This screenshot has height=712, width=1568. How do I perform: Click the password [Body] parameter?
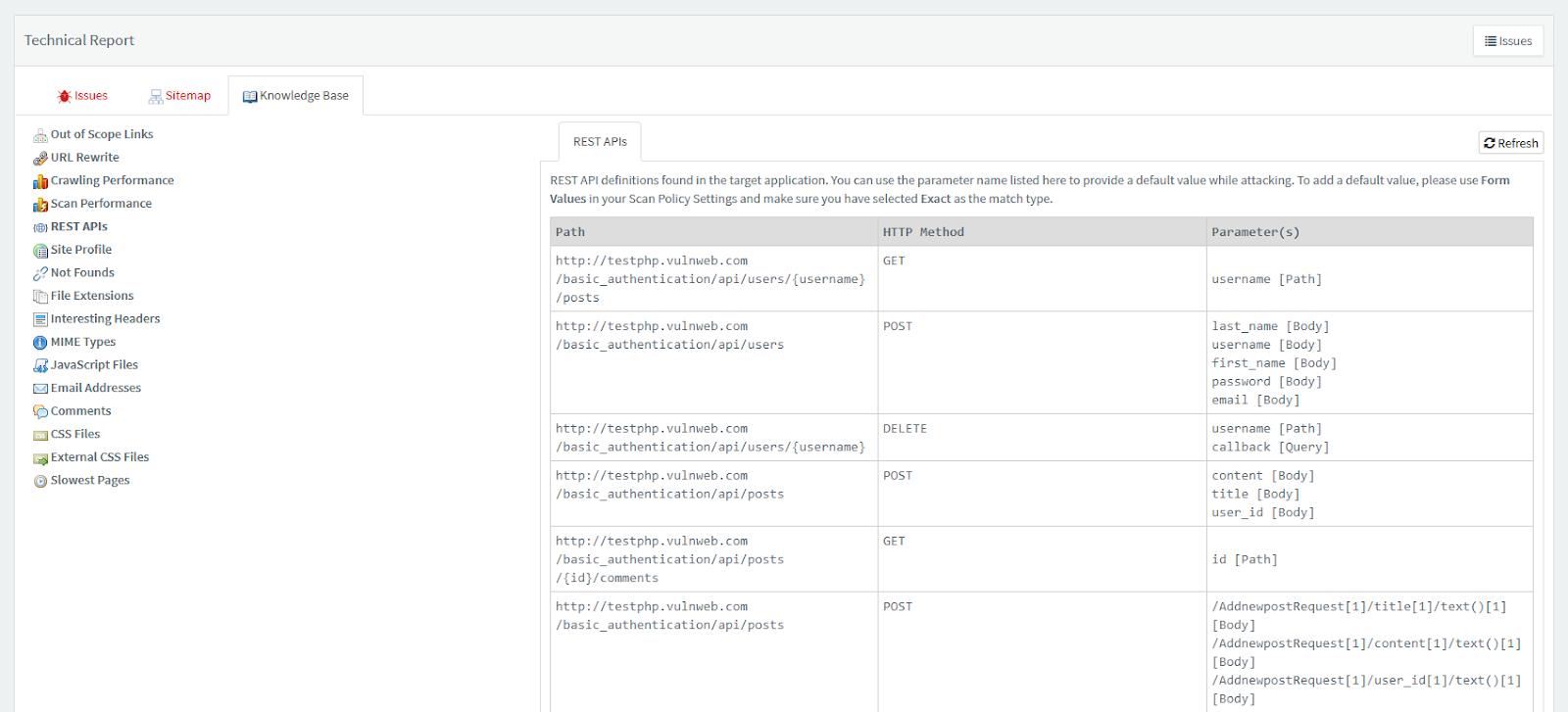pyautogui.click(x=1266, y=382)
